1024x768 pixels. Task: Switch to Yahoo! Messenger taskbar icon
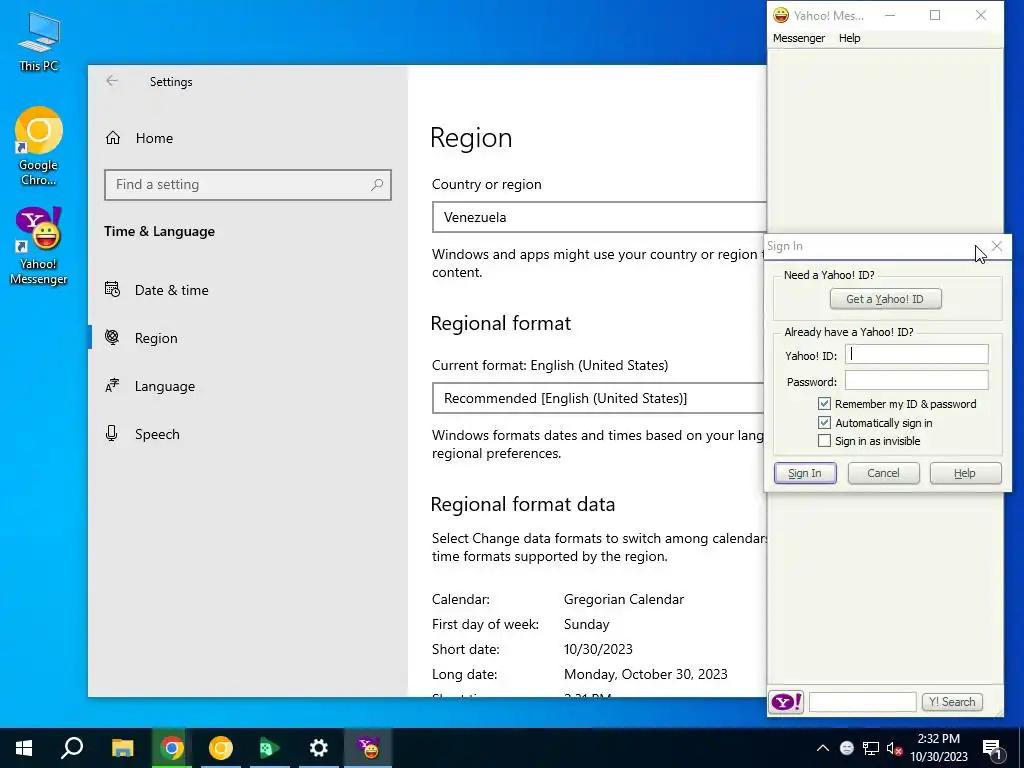tap(368, 748)
